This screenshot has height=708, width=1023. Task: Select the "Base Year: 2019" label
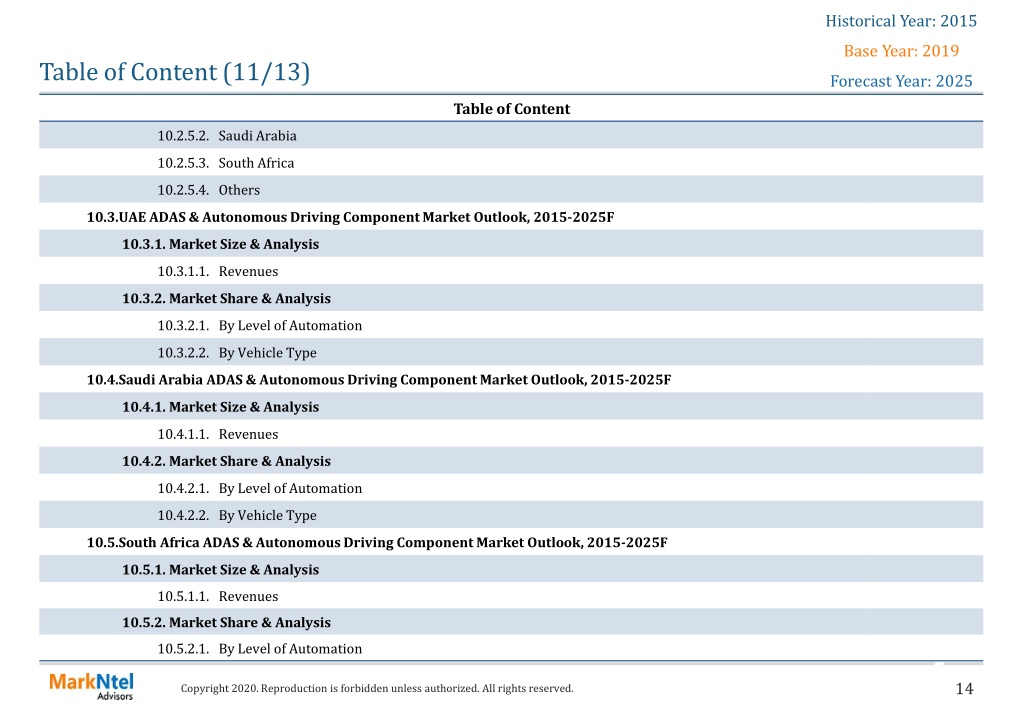pyautogui.click(x=901, y=51)
